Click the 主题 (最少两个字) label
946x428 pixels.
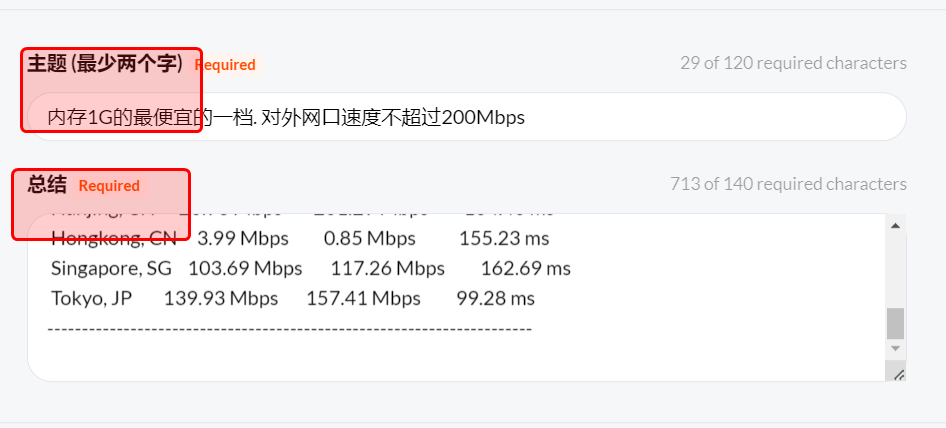click(x=105, y=64)
